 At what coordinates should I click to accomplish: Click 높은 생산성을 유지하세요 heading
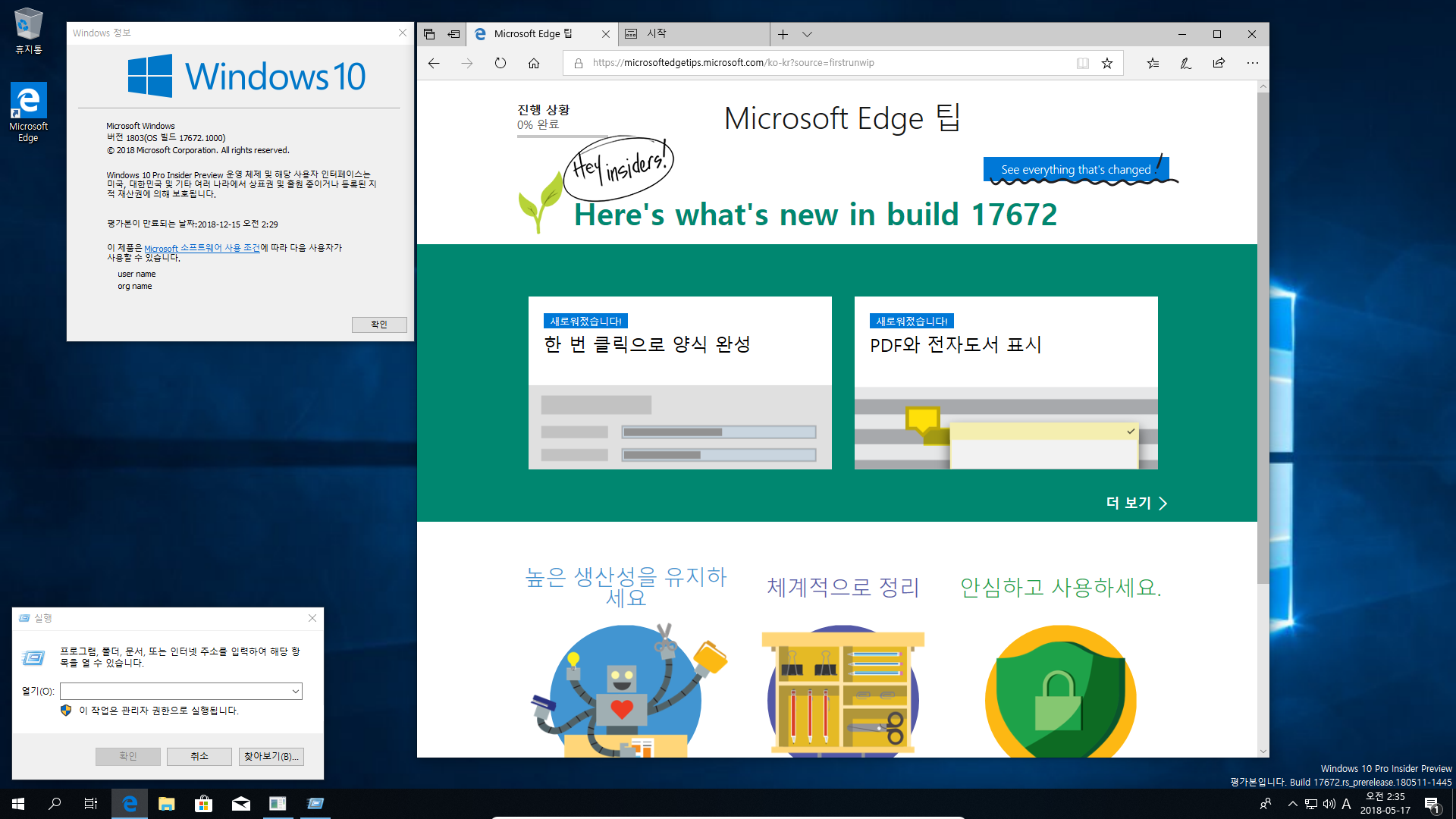click(626, 586)
